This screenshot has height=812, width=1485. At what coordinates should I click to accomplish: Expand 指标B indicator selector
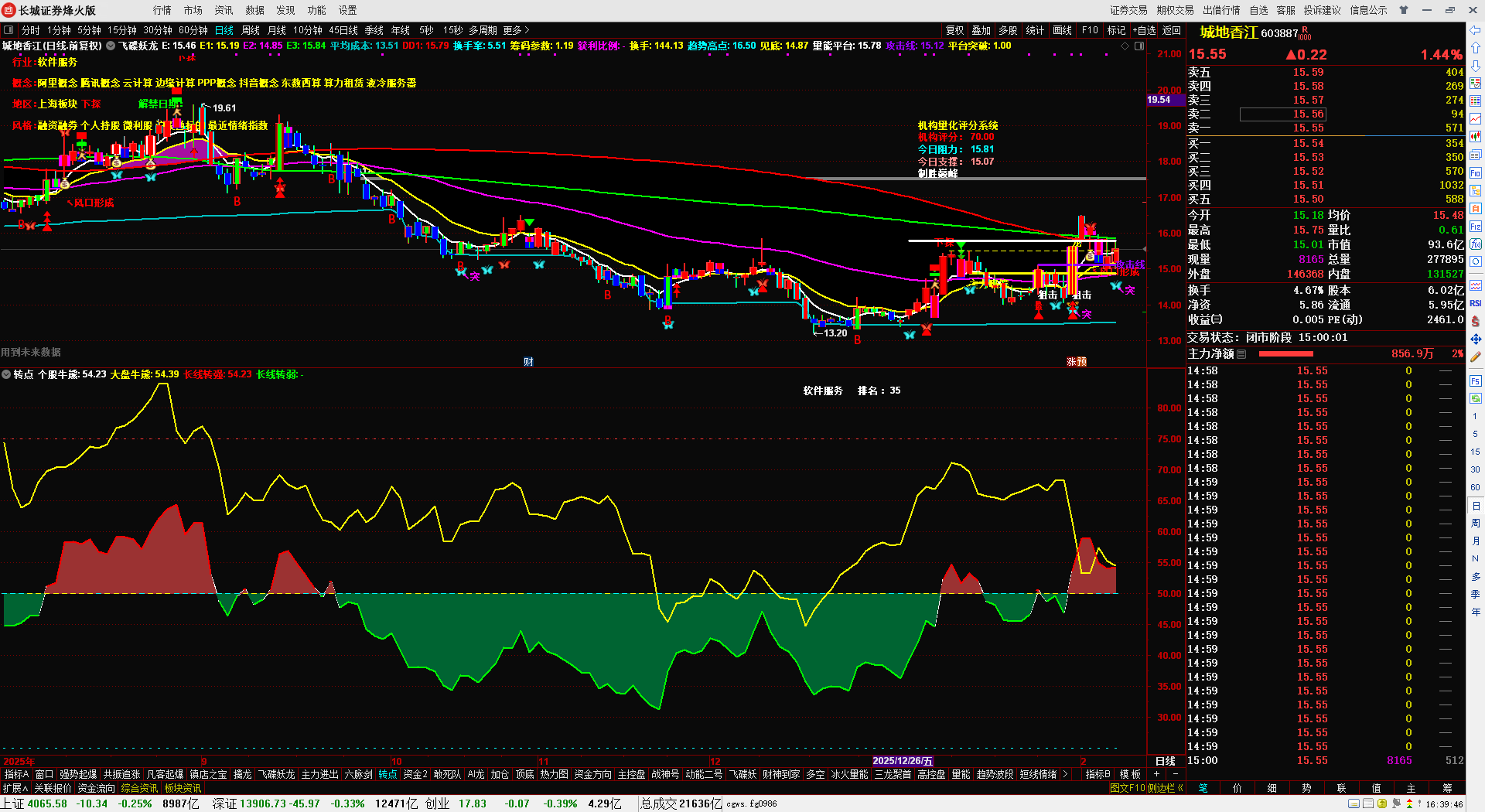1098,774
